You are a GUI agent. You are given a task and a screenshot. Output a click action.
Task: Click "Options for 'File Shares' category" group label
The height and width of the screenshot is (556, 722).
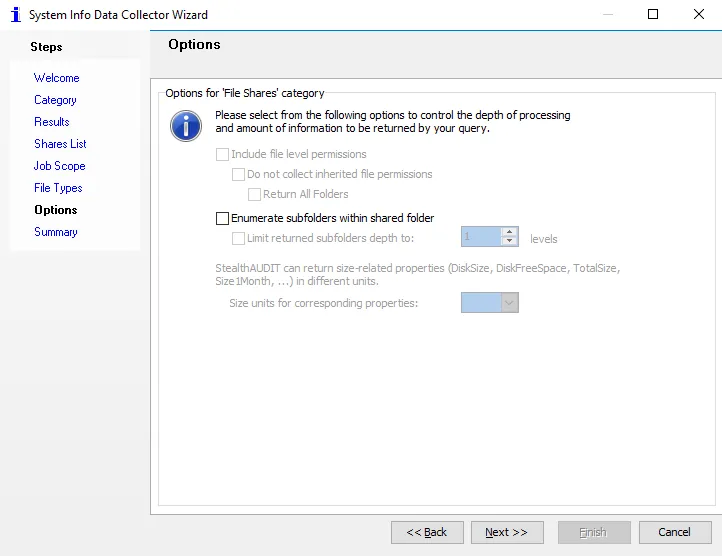pyautogui.click(x=245, y=93)
